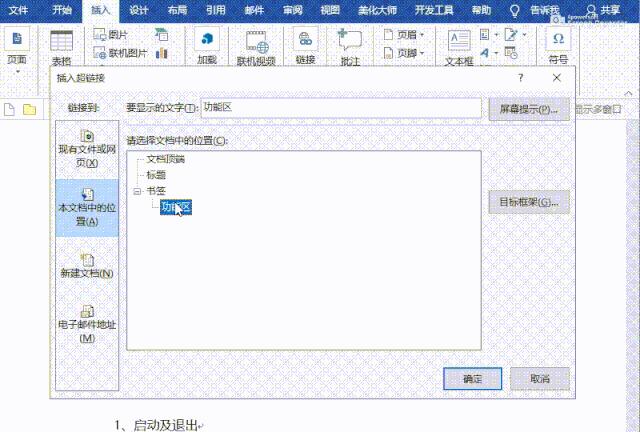Click the lightbulb Tell Me icon
Viewport: 640px width, 432px height.
tap(515, 11)
